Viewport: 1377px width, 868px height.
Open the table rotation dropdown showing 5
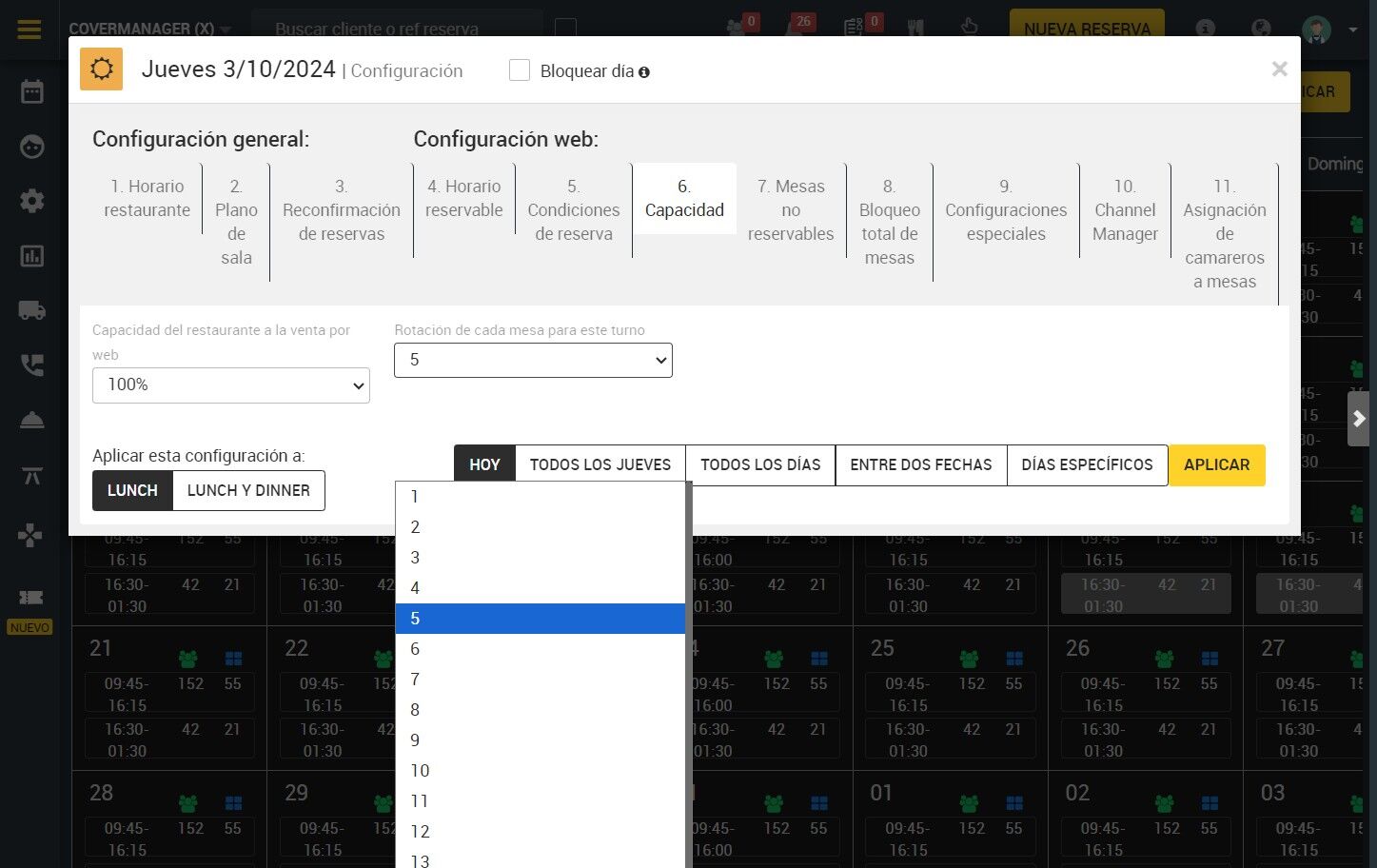pos(533,360)
